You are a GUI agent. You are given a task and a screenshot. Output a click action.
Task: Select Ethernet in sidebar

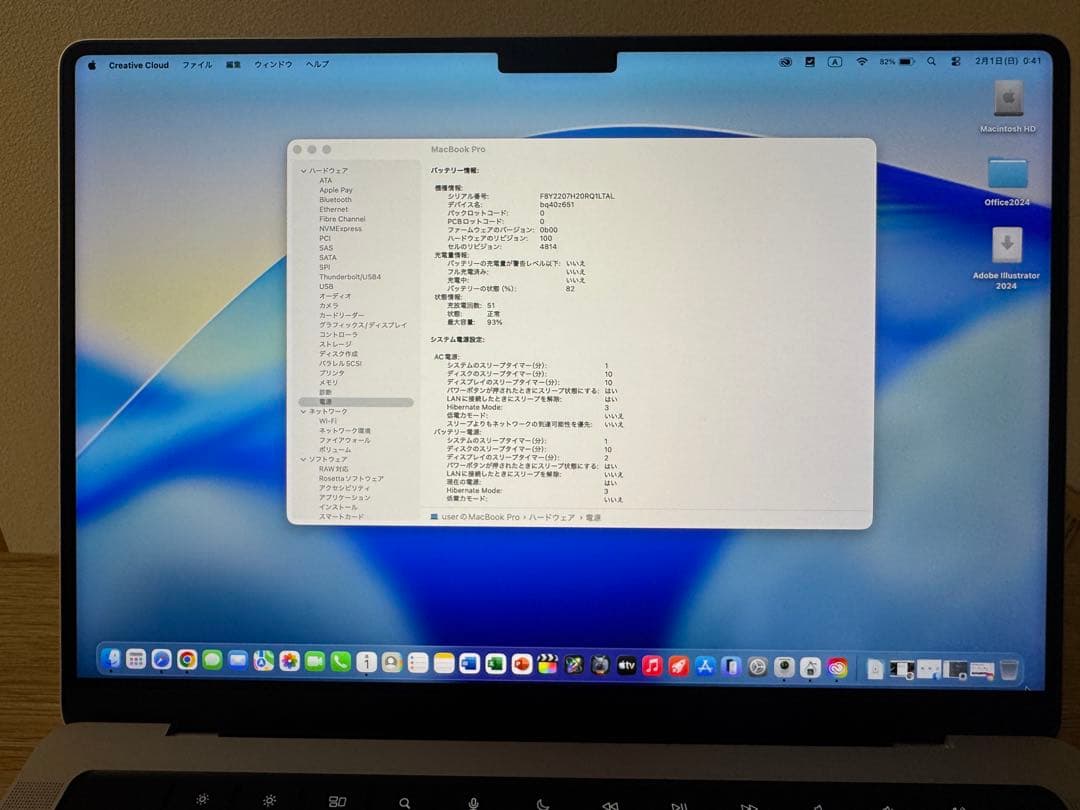(x=333, y=209)
